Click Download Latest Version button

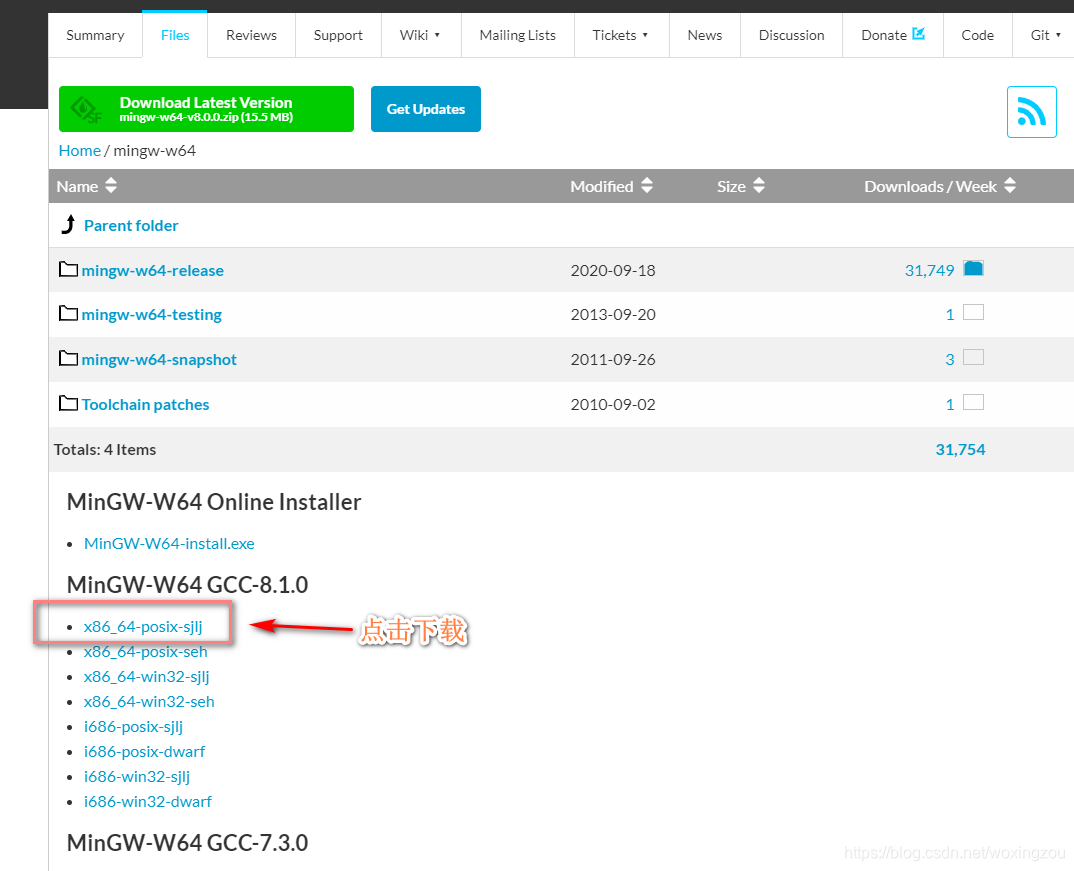pos(206,109)
